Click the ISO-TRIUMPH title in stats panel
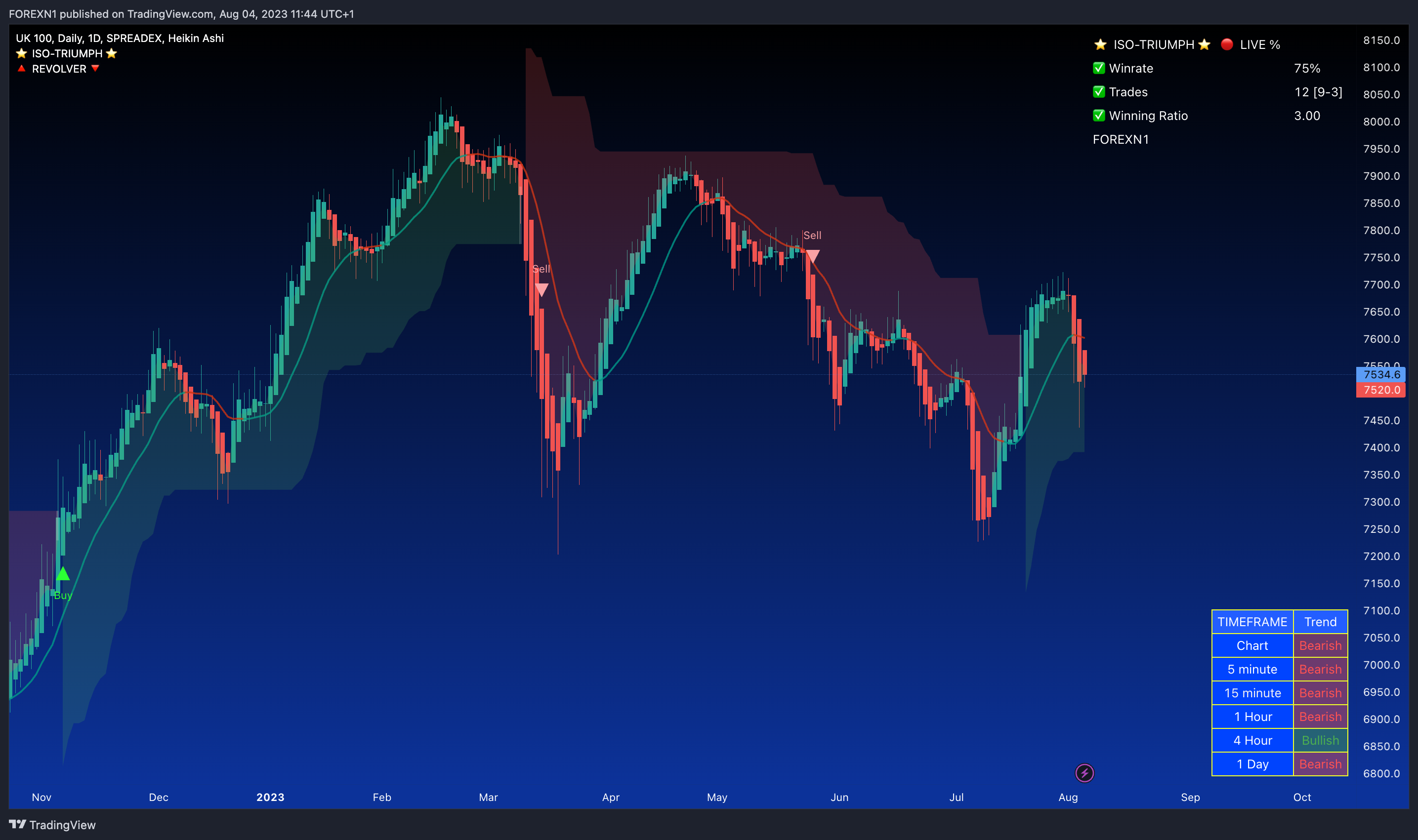Screen dimensions: 1418x840 (x=1153, y=44)
